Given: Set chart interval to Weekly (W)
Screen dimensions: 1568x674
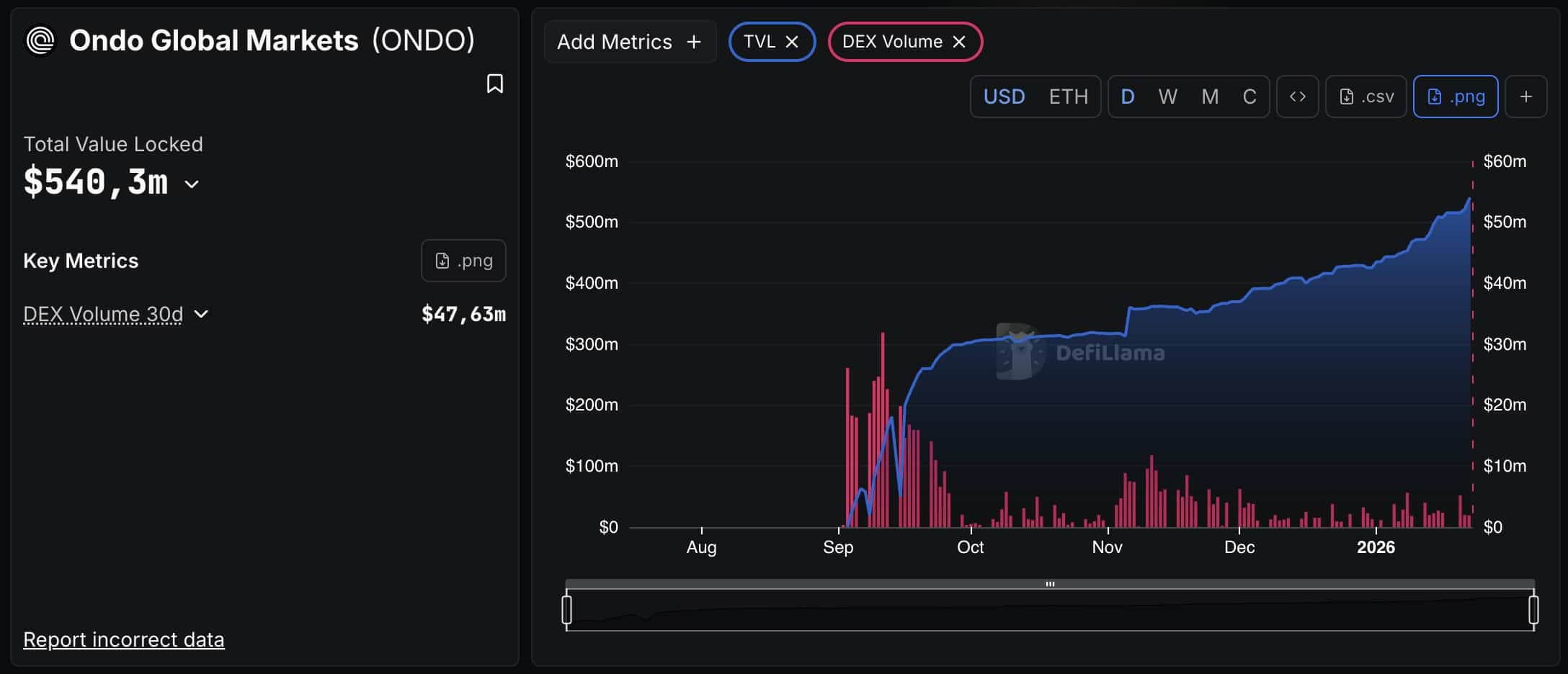Looking at the screenshot, I should point(1167,96).
